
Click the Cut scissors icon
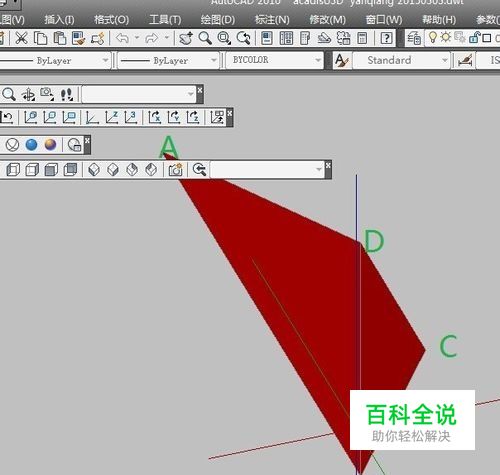[x=22, y=38]
